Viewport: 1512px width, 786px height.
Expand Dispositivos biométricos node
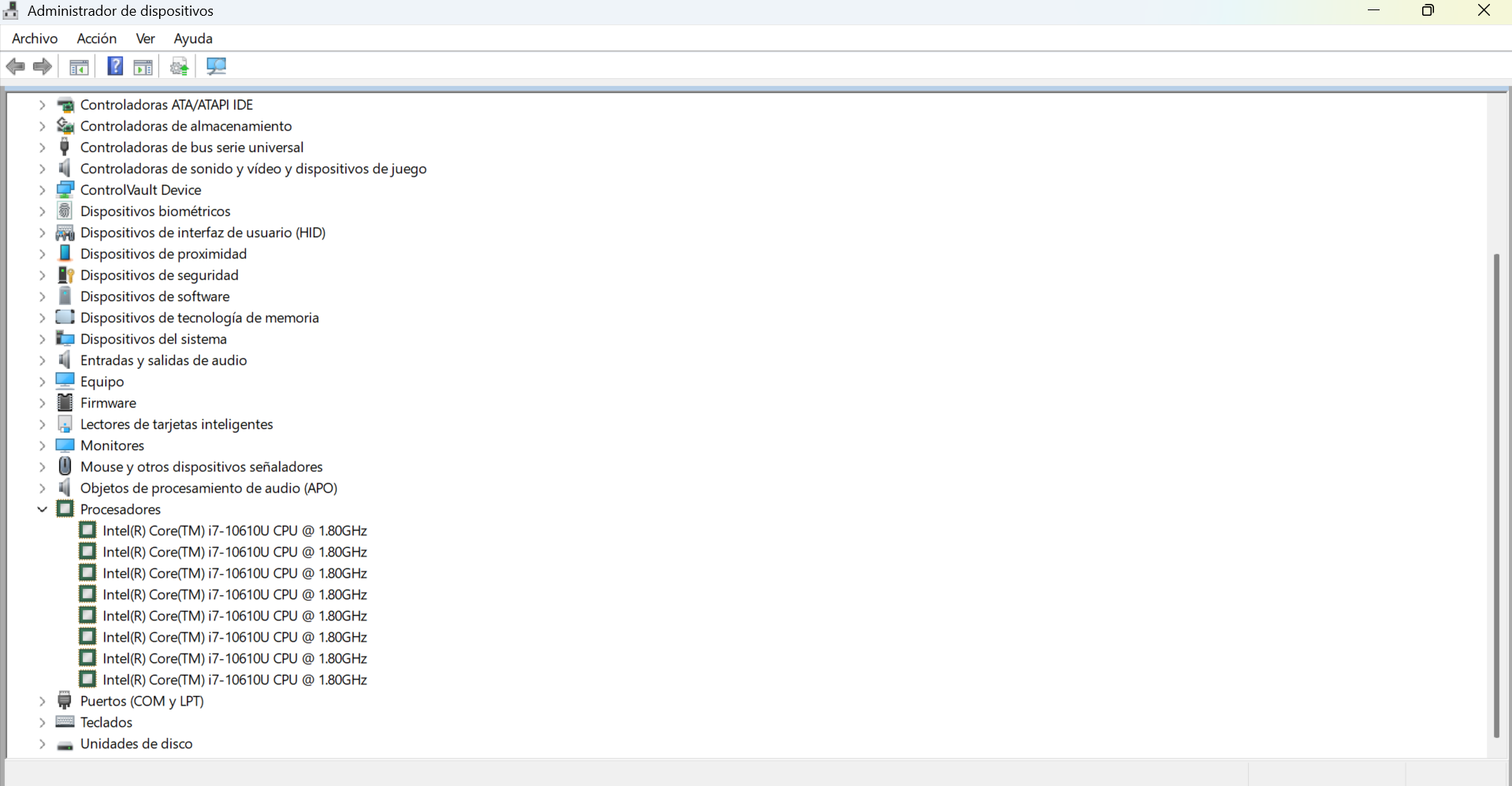tap(43, 211)
